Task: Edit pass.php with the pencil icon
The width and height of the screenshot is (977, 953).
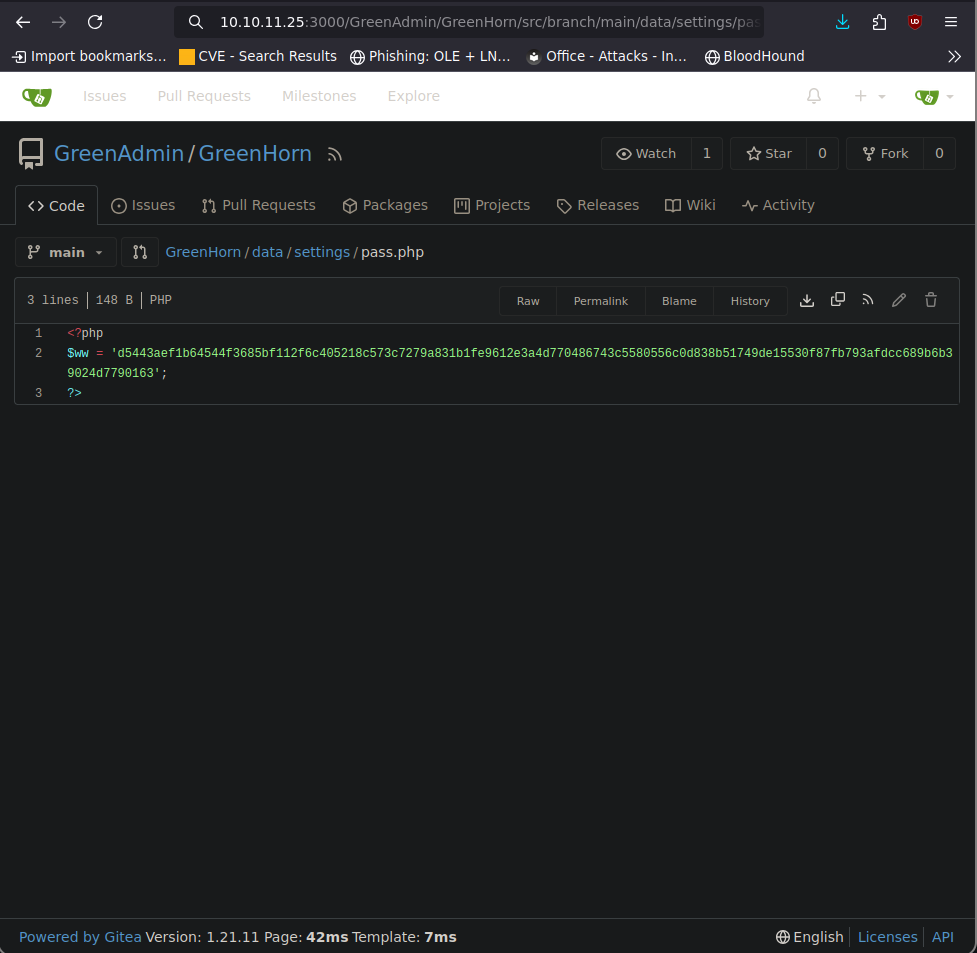Action: tap(898, 300)
